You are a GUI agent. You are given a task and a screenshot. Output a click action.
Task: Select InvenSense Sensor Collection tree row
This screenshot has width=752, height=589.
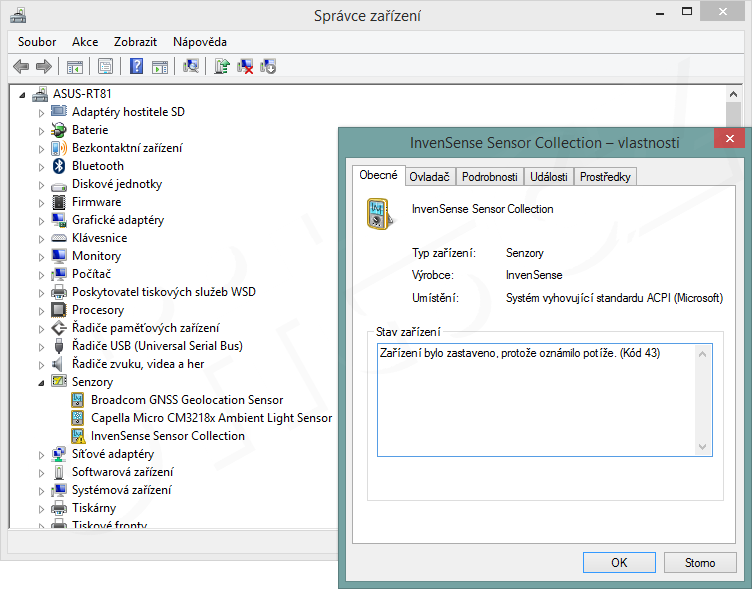[x=167, y=436]
